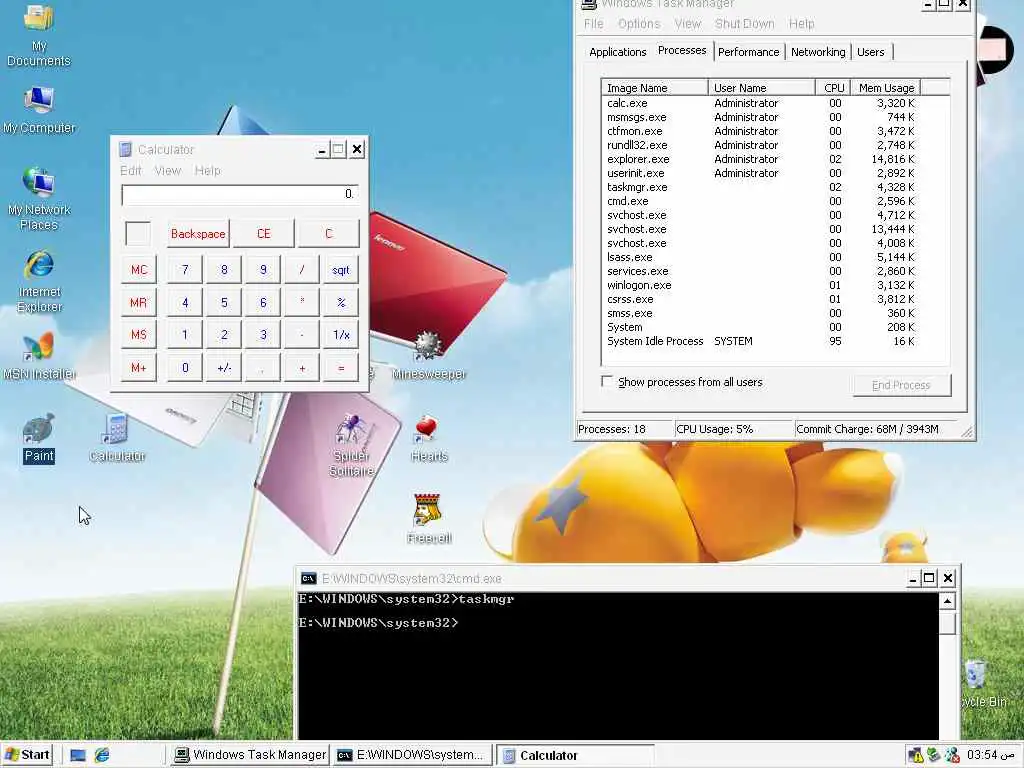Click Calculator CE button
This screenshot has width=1024, height=768.
pyautogui.click(x=263, y=234)
